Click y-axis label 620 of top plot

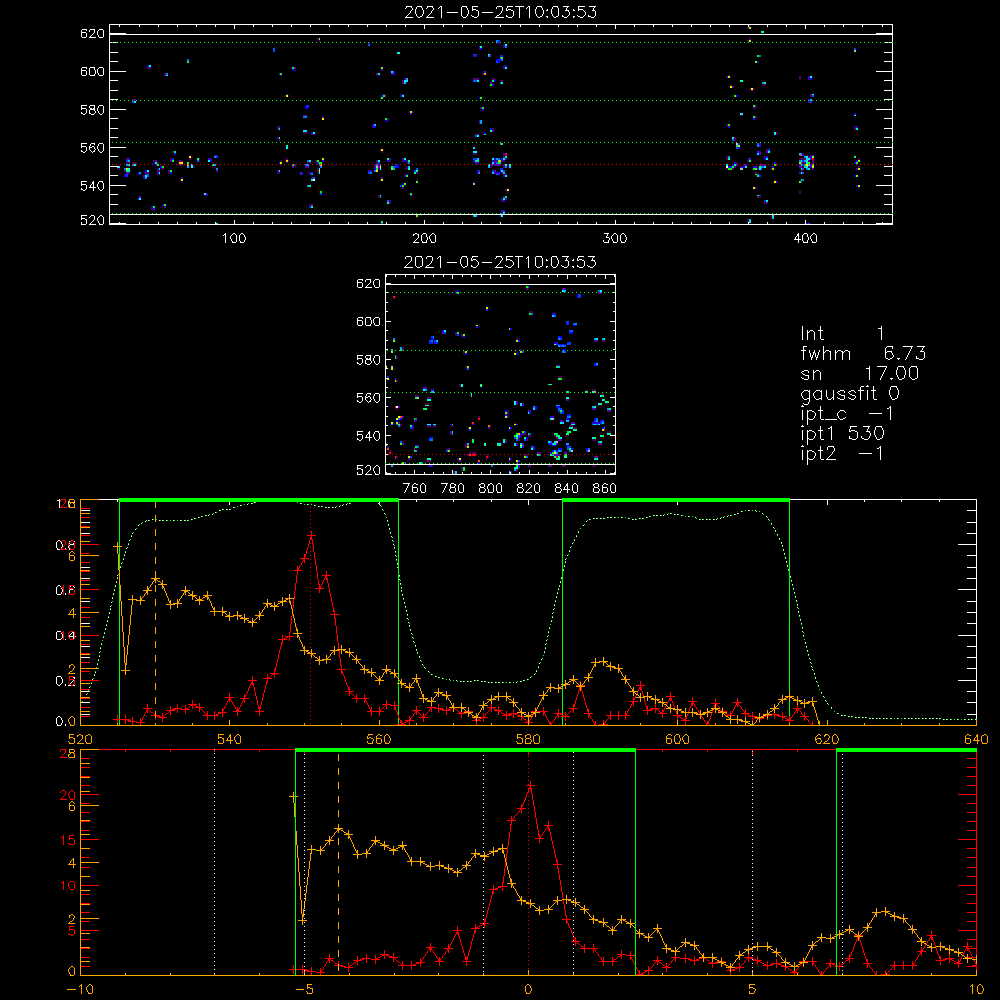coord(92,34)
